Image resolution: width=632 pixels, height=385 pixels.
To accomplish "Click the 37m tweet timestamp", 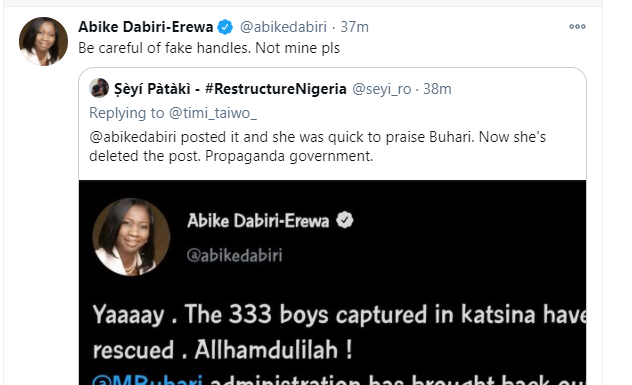I will [354, 27].
